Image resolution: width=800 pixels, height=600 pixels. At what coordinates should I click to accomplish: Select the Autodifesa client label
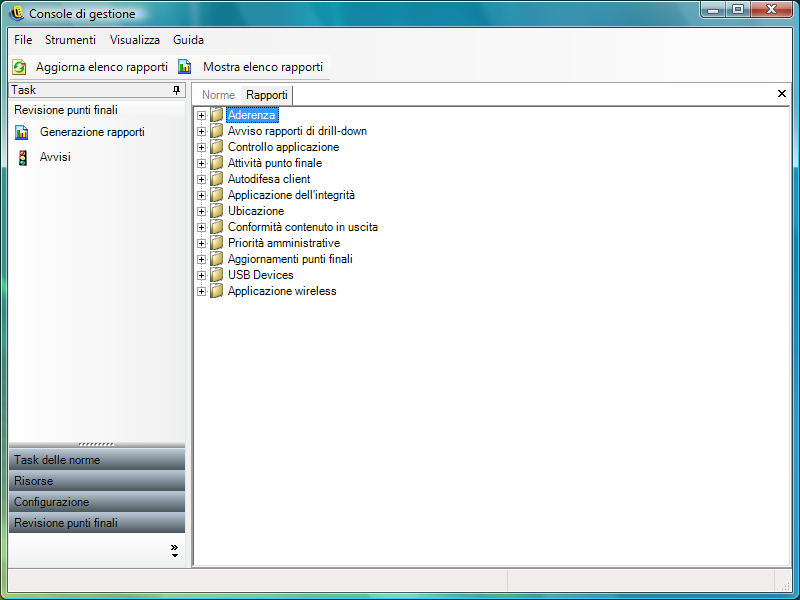click(x=269, y=179)
